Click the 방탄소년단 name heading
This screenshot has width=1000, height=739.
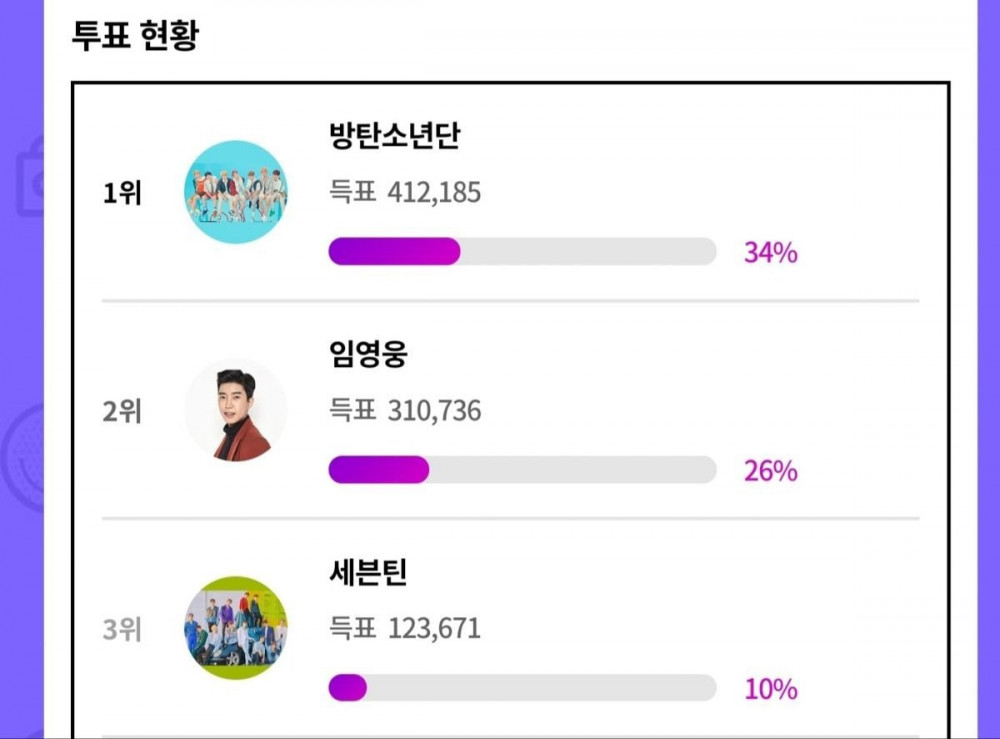[x=394, y=135]
